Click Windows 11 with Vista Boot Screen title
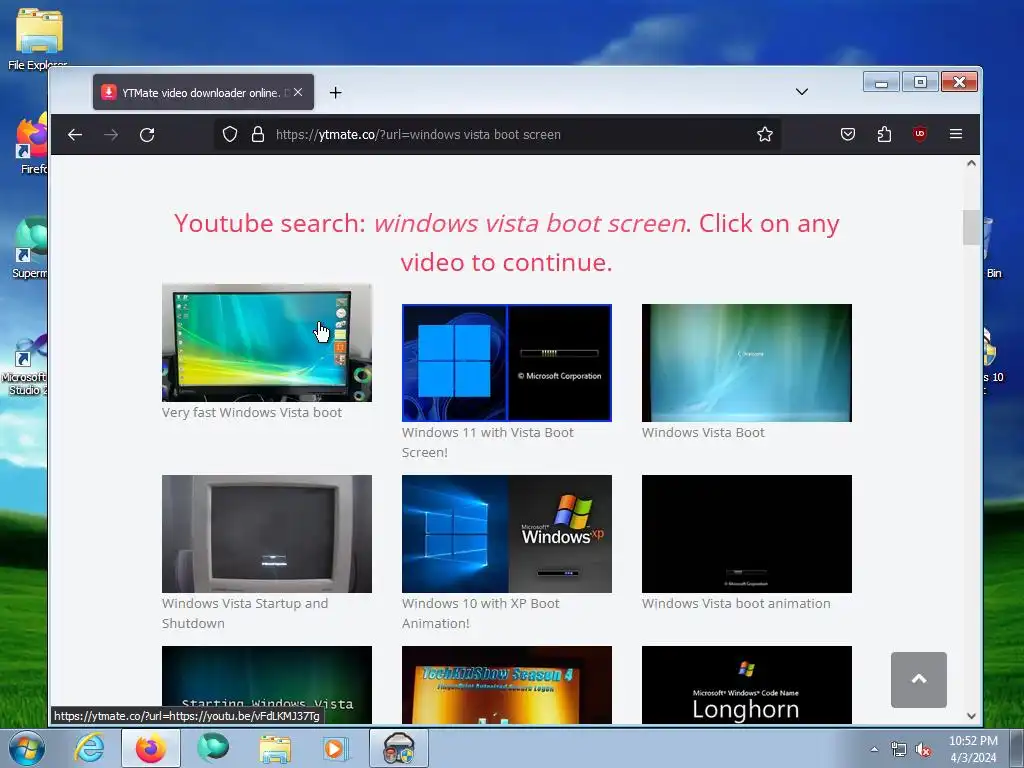 click(x=488, y=442)
